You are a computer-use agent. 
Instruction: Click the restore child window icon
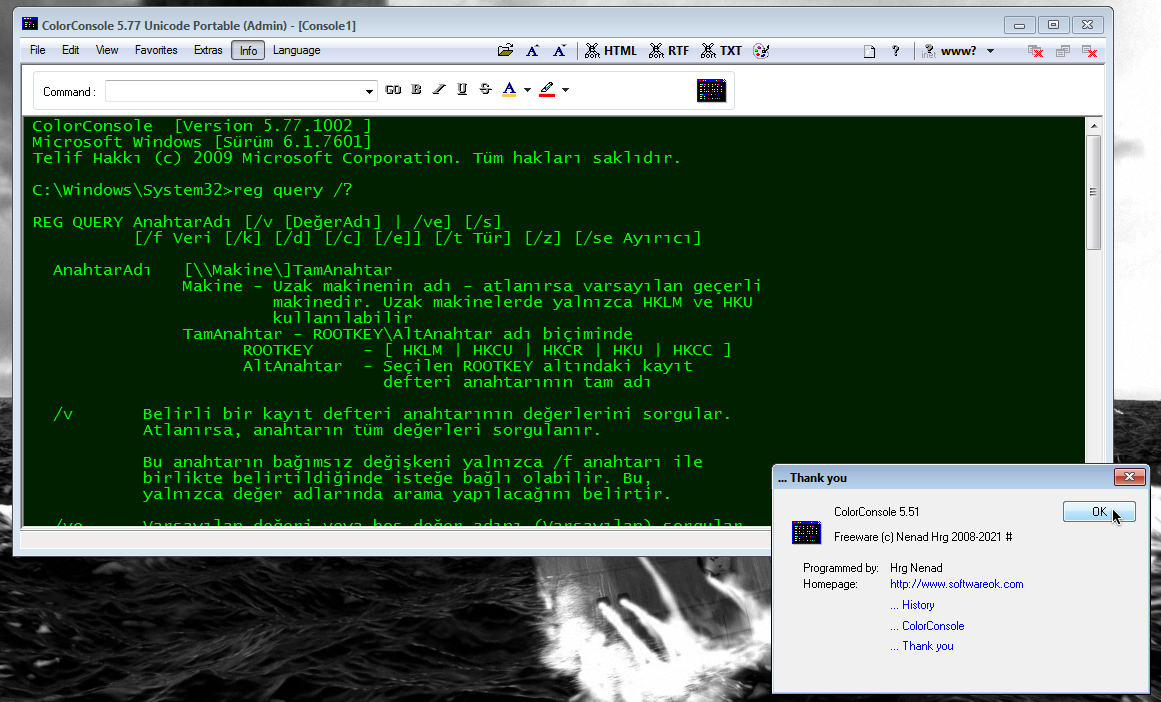tap(1063, 51)
